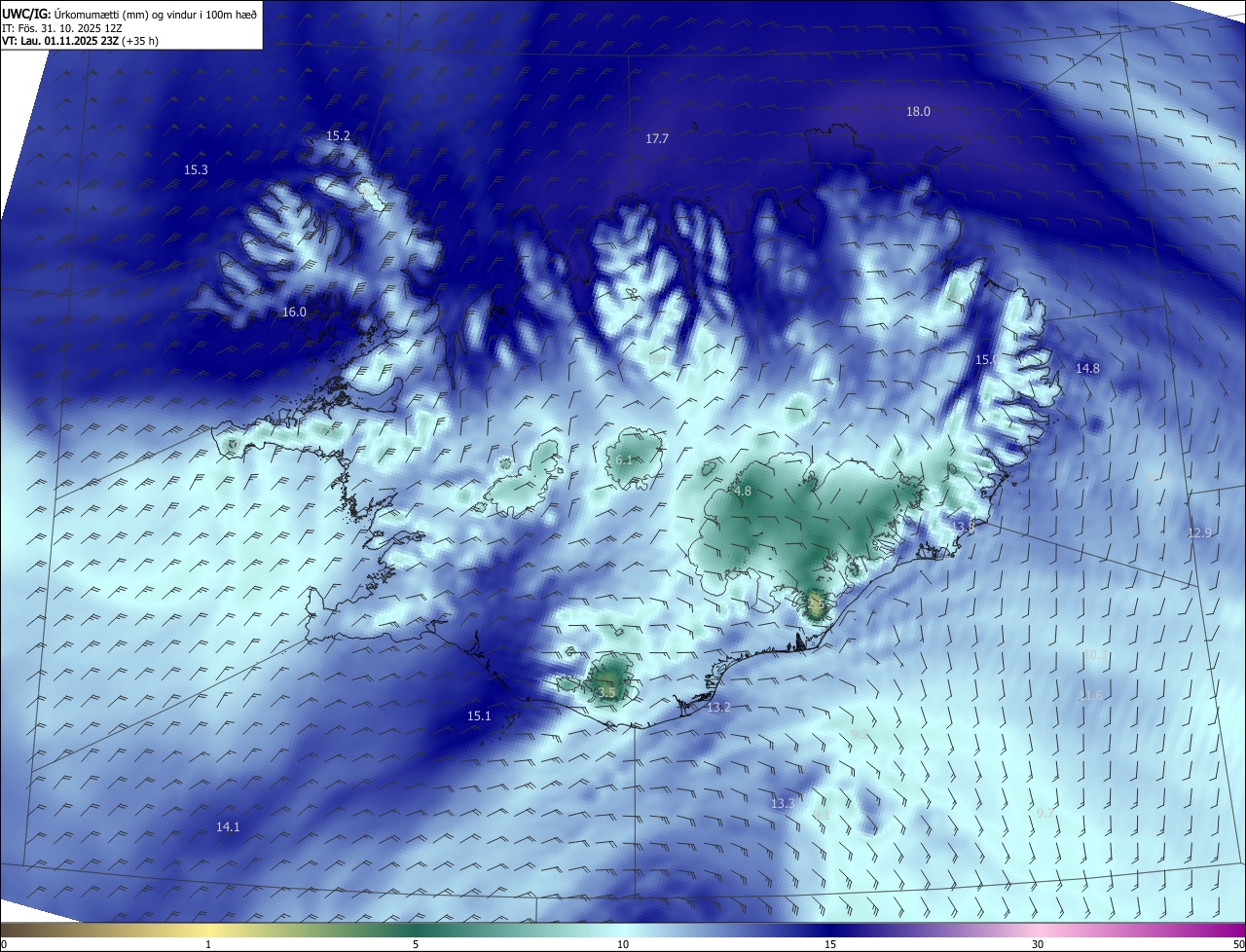1246x952 pixels.
Task: Click the color scale tick labeled 1
Action: coord(208,944)
